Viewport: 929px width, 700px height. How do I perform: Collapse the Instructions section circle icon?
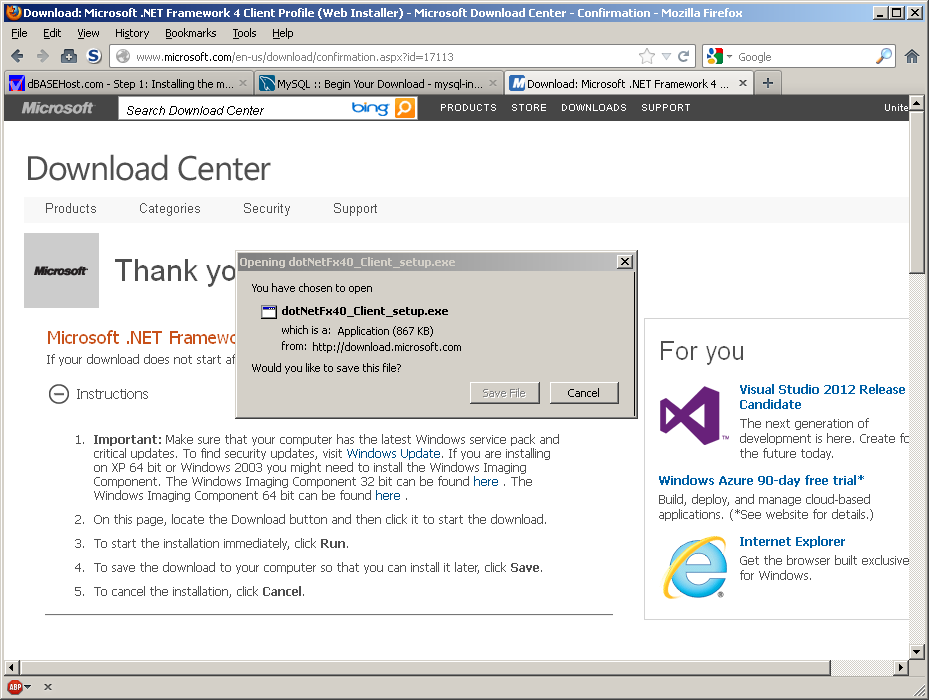click(x=59, y=394)
